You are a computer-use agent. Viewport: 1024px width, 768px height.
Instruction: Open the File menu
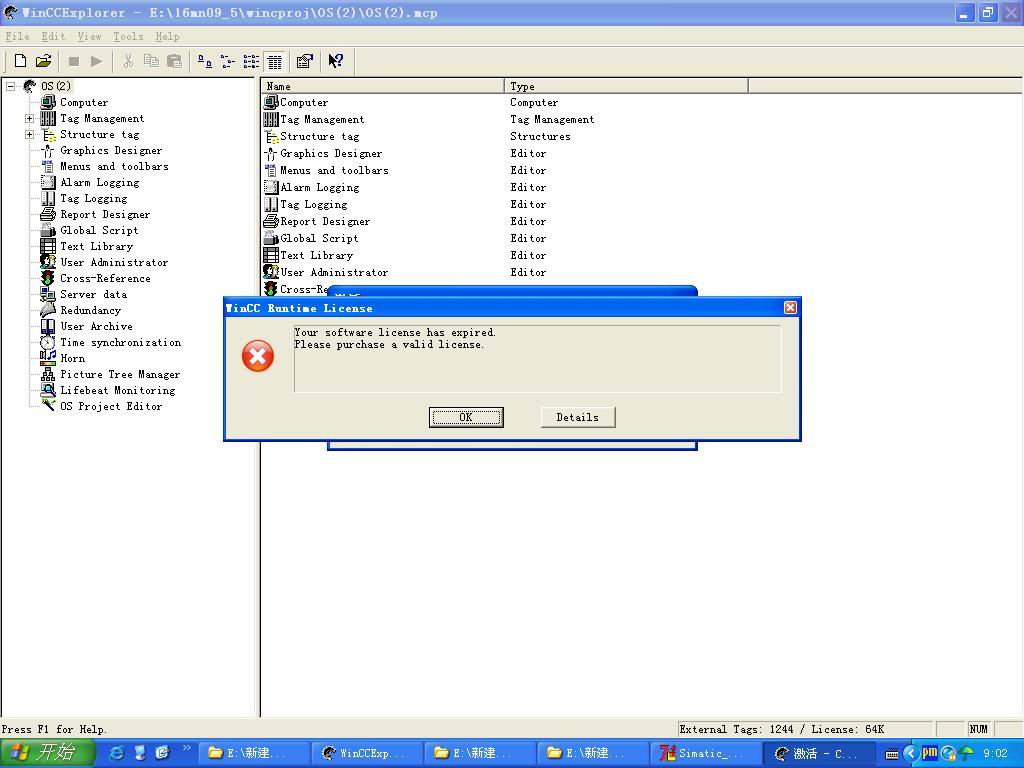click(x=18, y=37)
